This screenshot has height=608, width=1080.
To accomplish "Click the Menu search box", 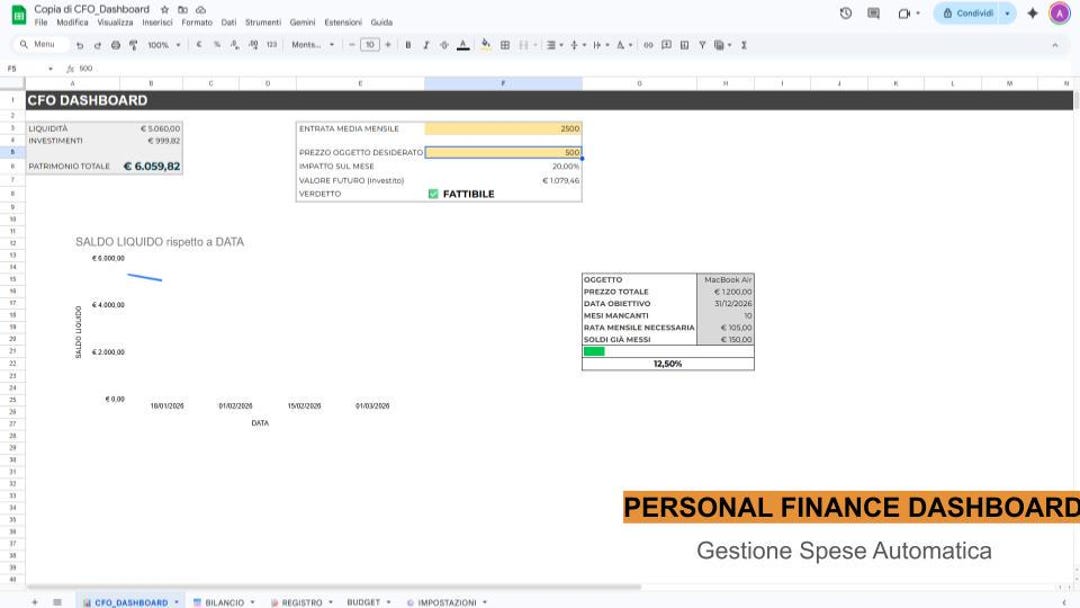I will click(41, 45).
